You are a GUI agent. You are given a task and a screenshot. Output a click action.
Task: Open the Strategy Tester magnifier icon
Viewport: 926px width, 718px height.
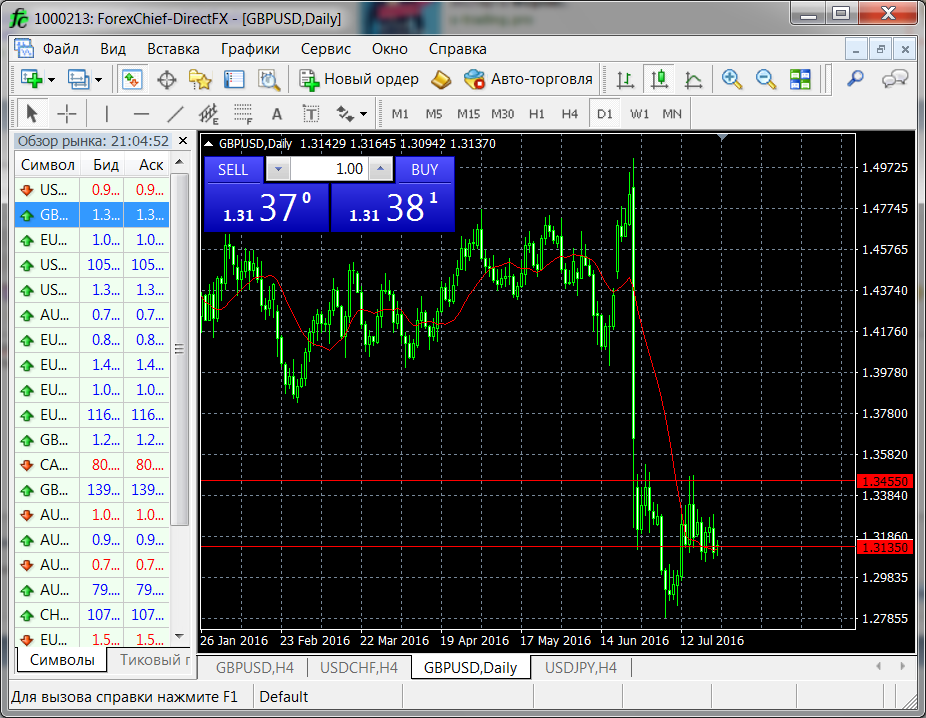tap(269, 79)
